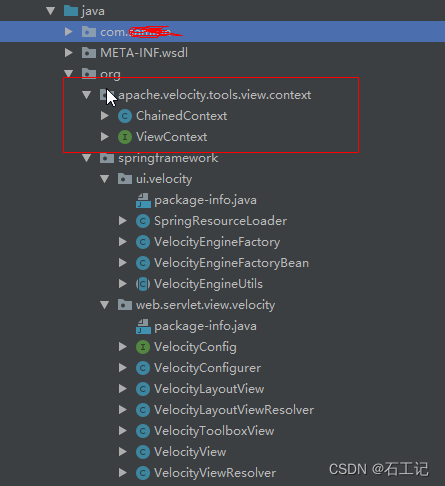This screenshot has width=445, height=486.
Task: Open SpringResourceLoader class
Action: click(x=220, y=221)
